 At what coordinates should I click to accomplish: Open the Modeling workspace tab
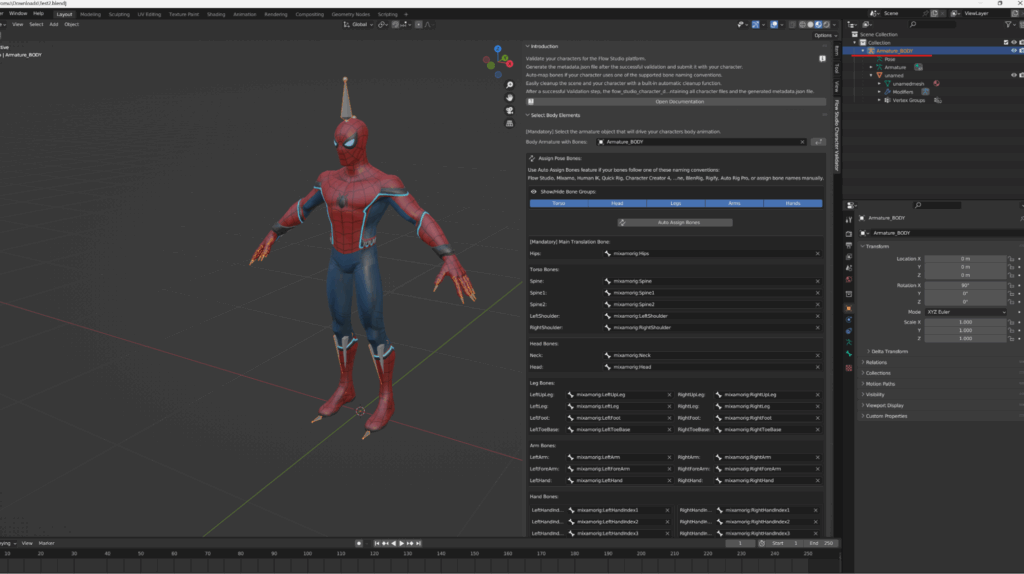90,14
